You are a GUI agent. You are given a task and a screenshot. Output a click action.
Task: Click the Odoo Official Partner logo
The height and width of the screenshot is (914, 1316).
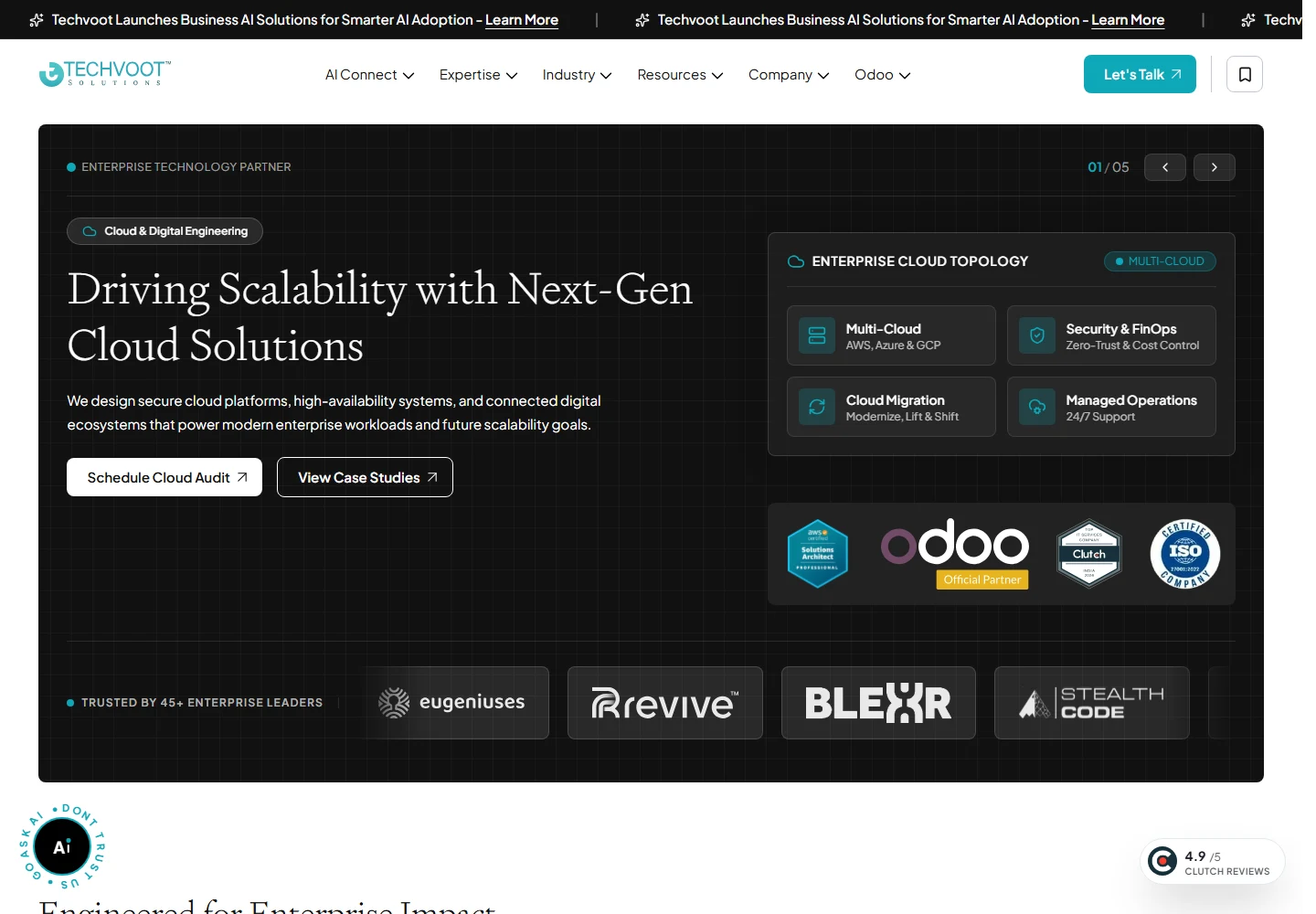[955, 554]
